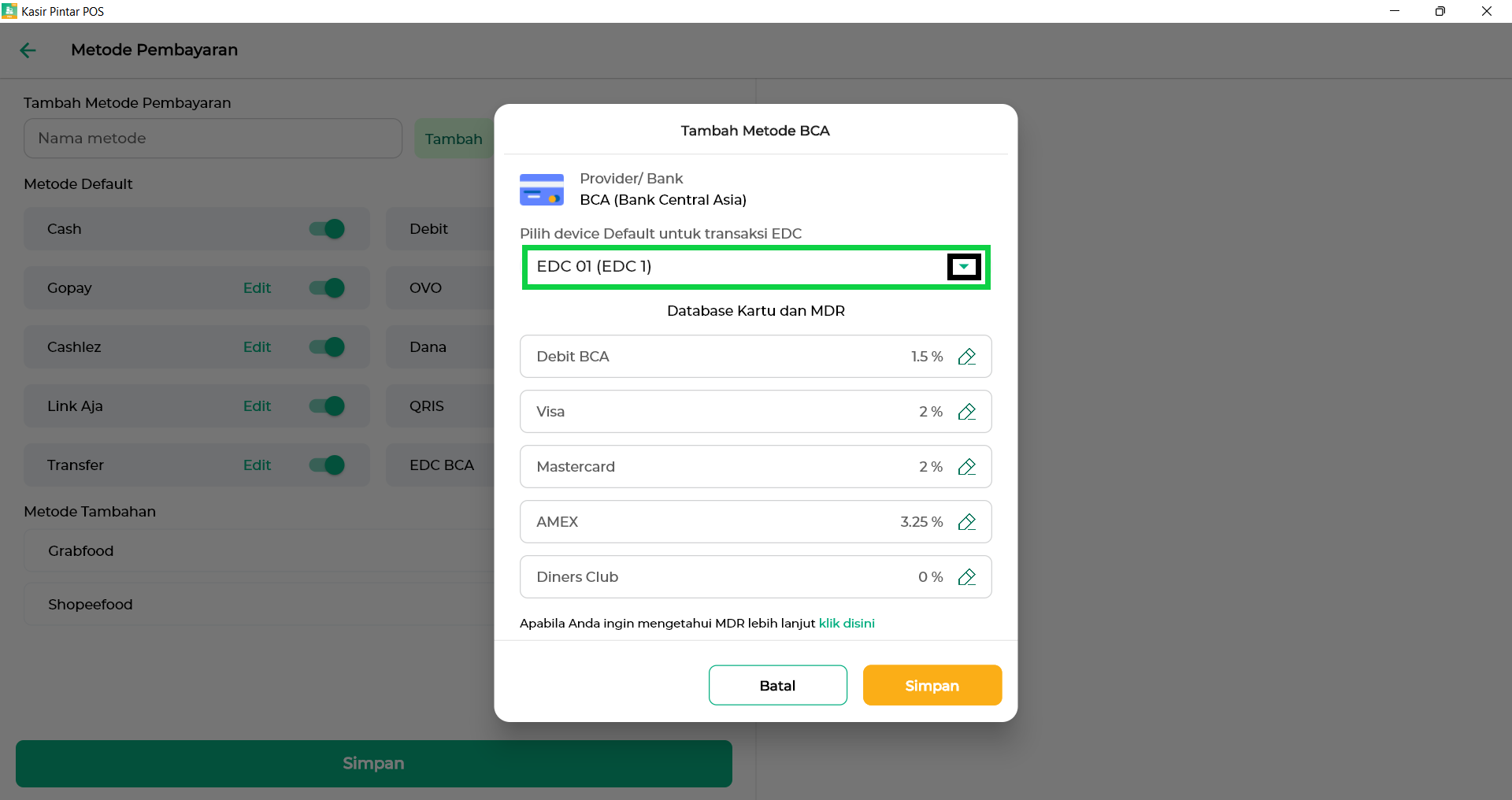Screen dimensions: 1512x800
Task: Click the edit pencil icon for Diners Club
Action: click(x=967, y=577)
